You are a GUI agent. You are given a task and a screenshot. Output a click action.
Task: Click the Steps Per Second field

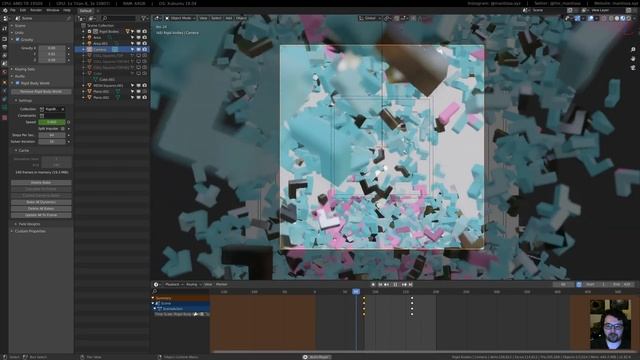coord(52,135)
